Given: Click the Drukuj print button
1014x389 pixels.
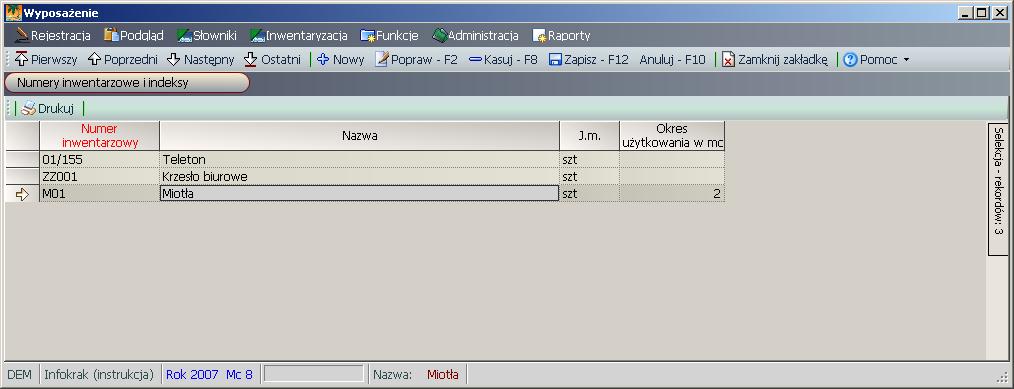Looking at the screenshot, I should point(47,109).
